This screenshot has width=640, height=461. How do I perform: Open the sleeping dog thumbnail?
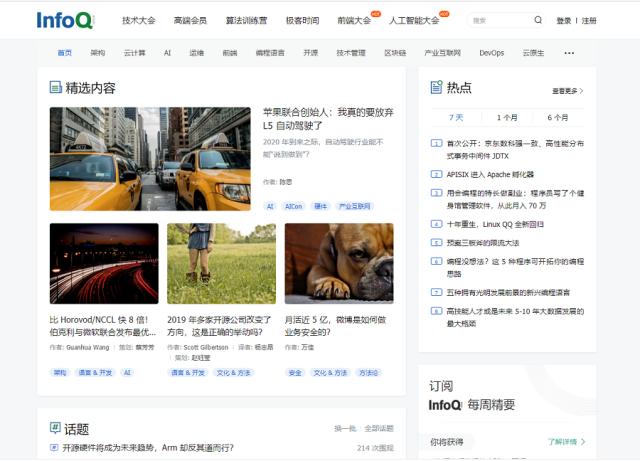[339, 263]
